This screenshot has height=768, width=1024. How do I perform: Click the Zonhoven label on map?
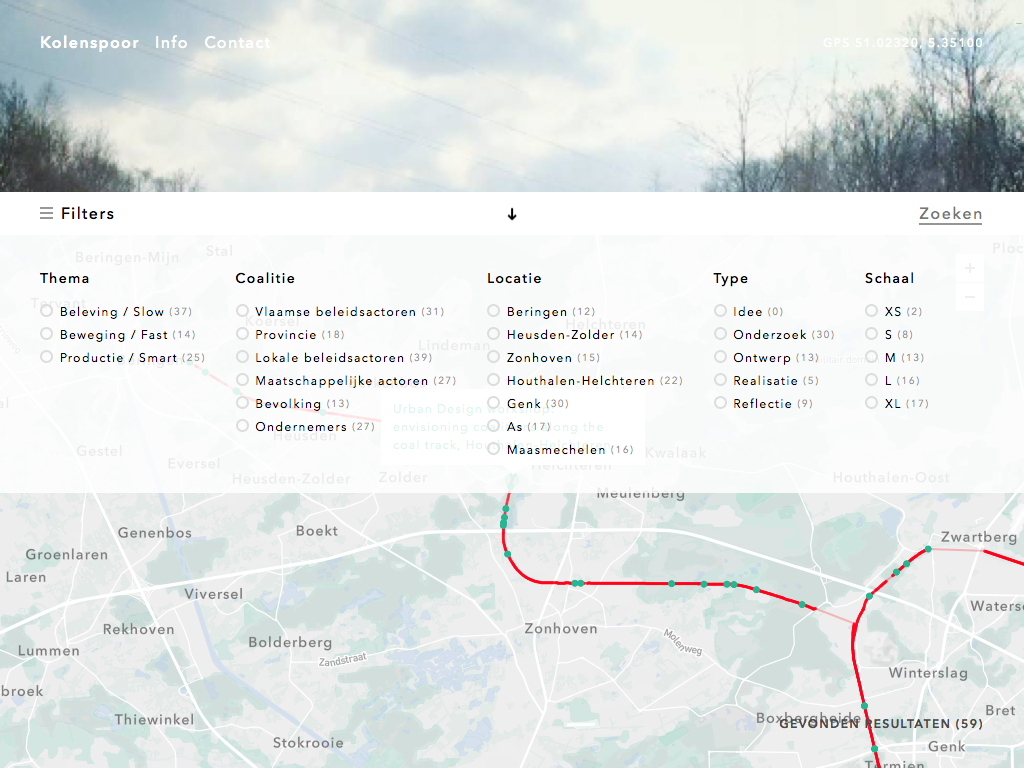click(561, 628)
